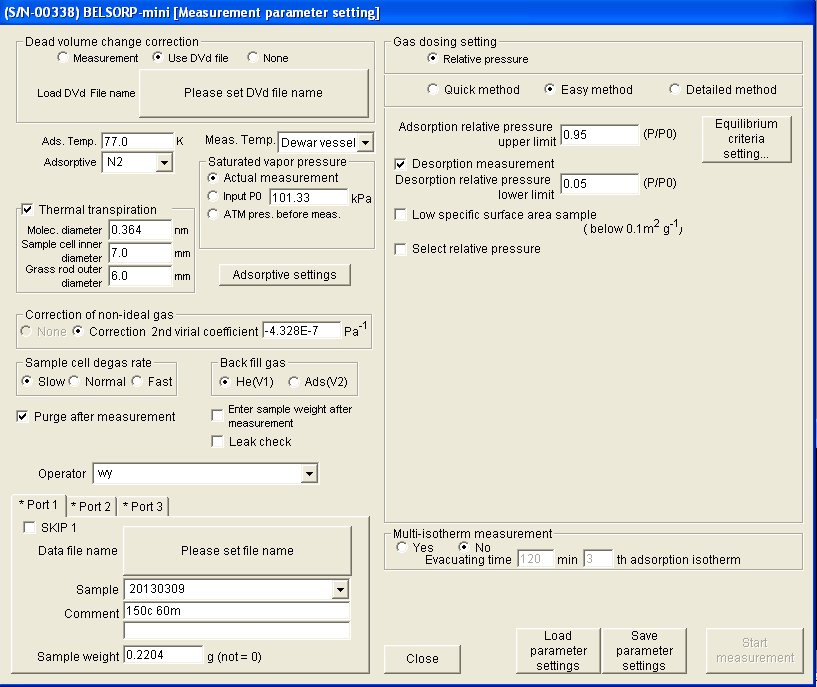The height and width of the screenshot is (687, 817).
Task: Select No for multi-isotherm measurement
Action: 463,547
